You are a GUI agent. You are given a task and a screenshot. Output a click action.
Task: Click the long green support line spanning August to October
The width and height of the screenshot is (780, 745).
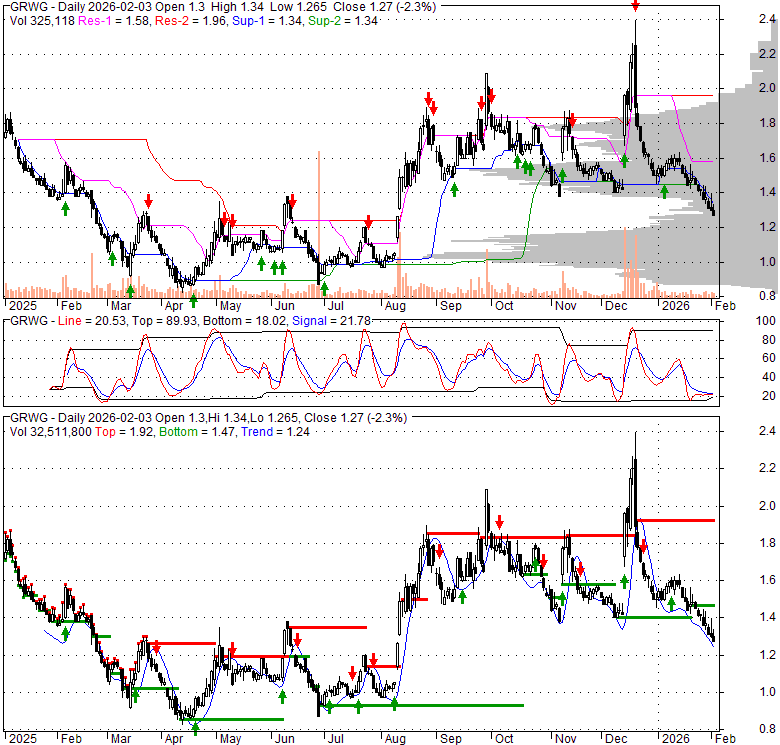click(x=422, y=705)
